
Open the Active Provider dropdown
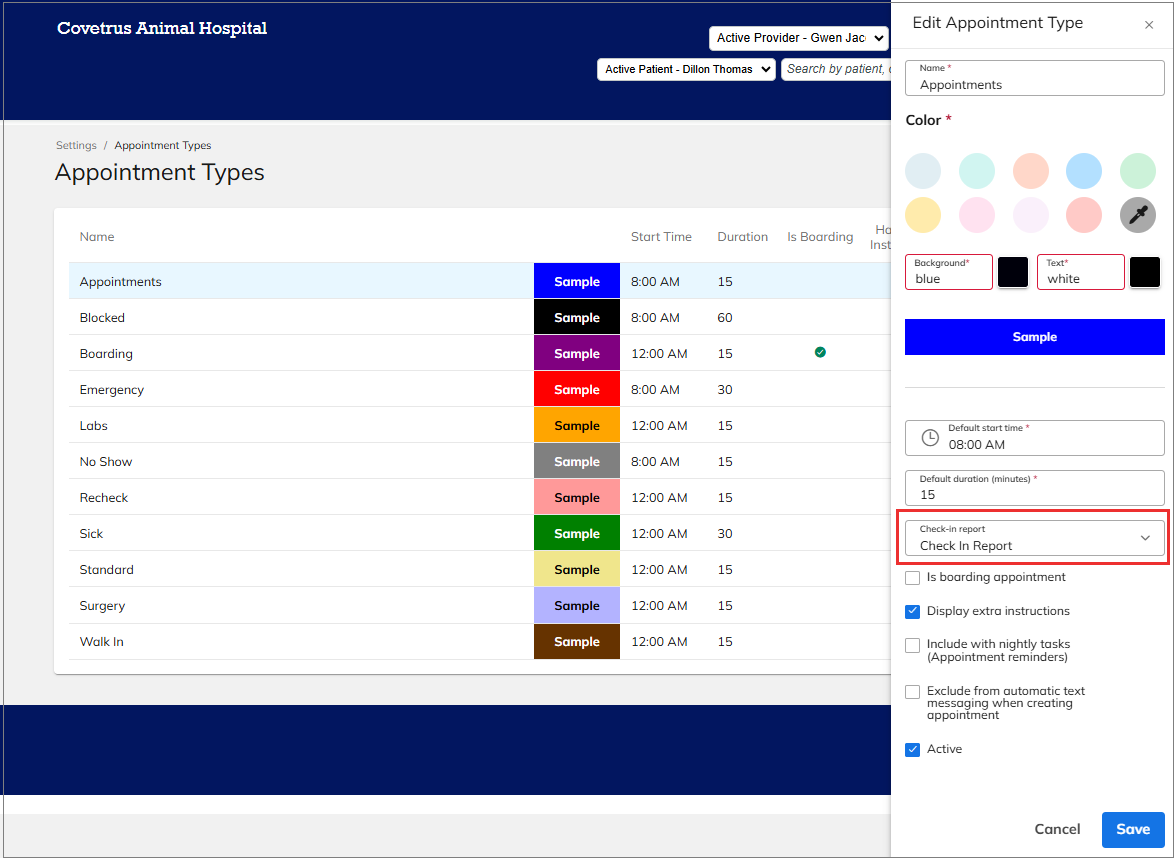[x=798, y=38]
